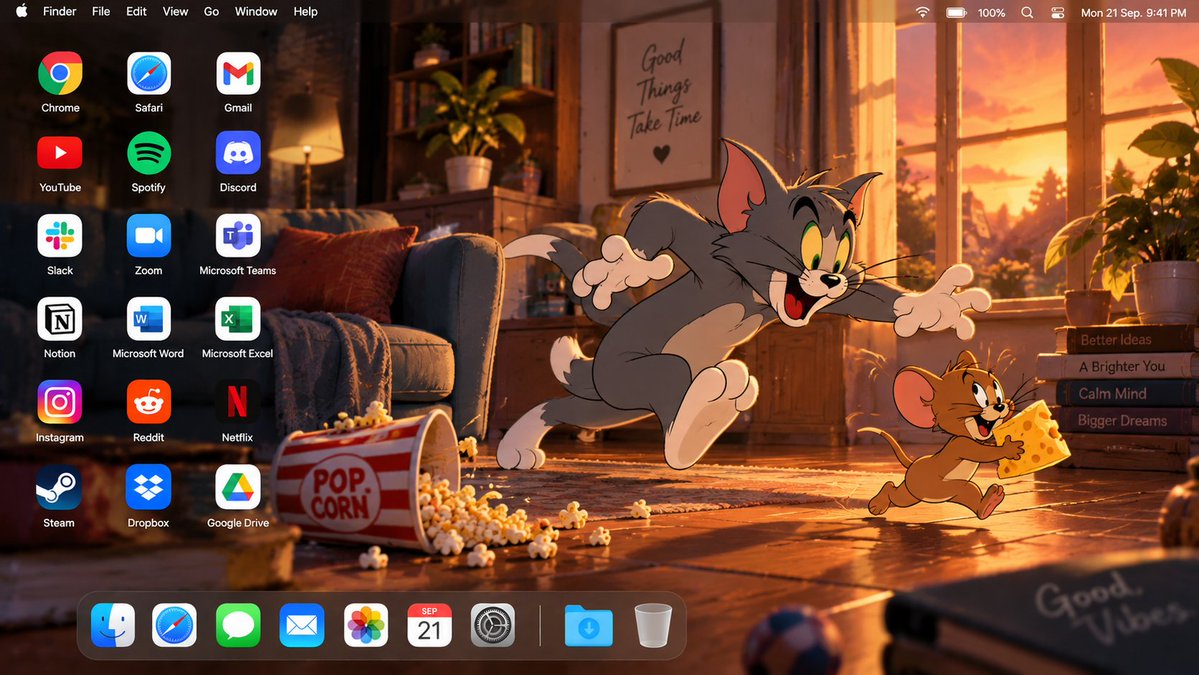The width and height of the screenshot is (1199, 675).
Task: Open the View menu
Action: point(175,11)
